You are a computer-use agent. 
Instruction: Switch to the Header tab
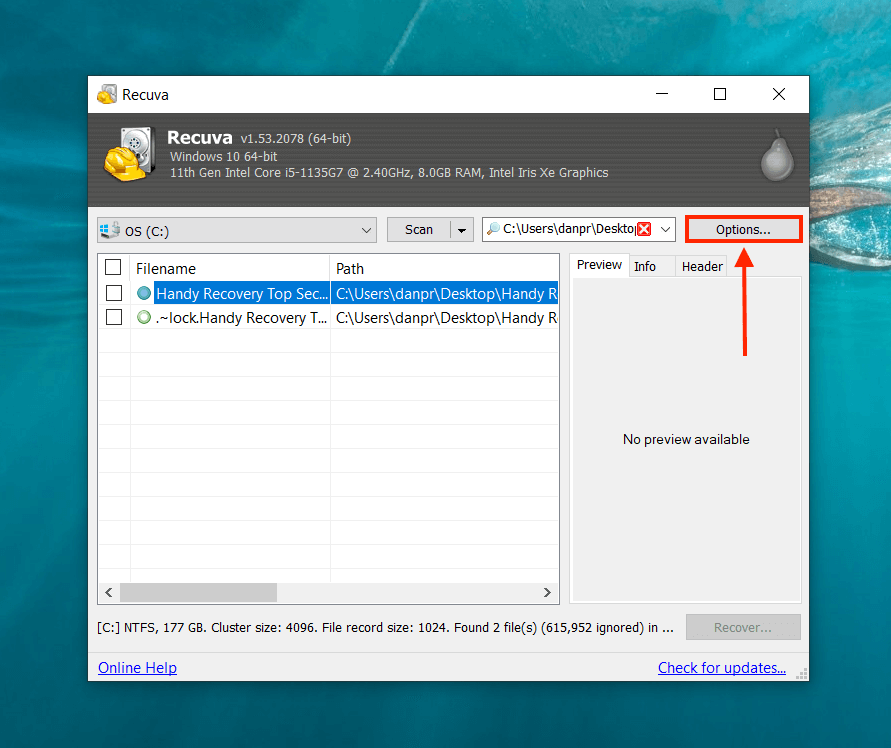702,267
